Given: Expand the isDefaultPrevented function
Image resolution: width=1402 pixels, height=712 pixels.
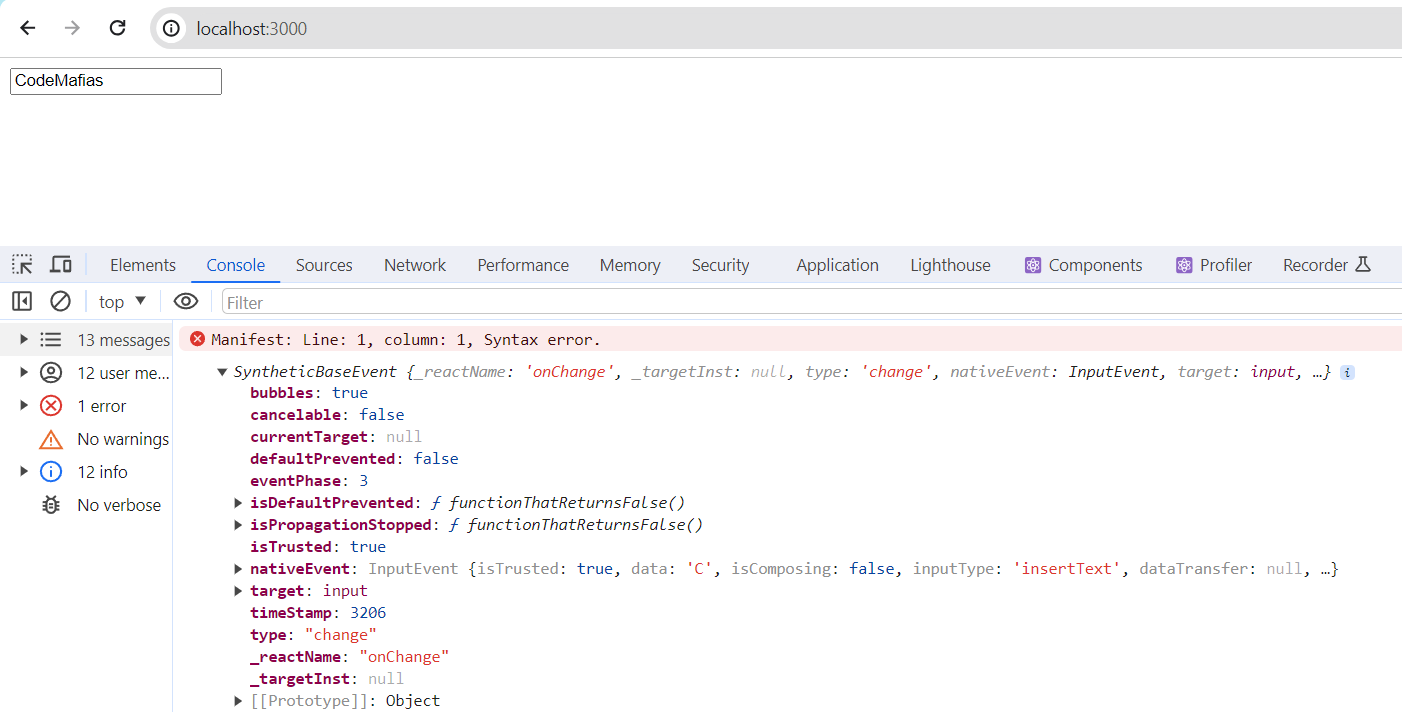Looking at the screenshot, I should tap(238, 503).
